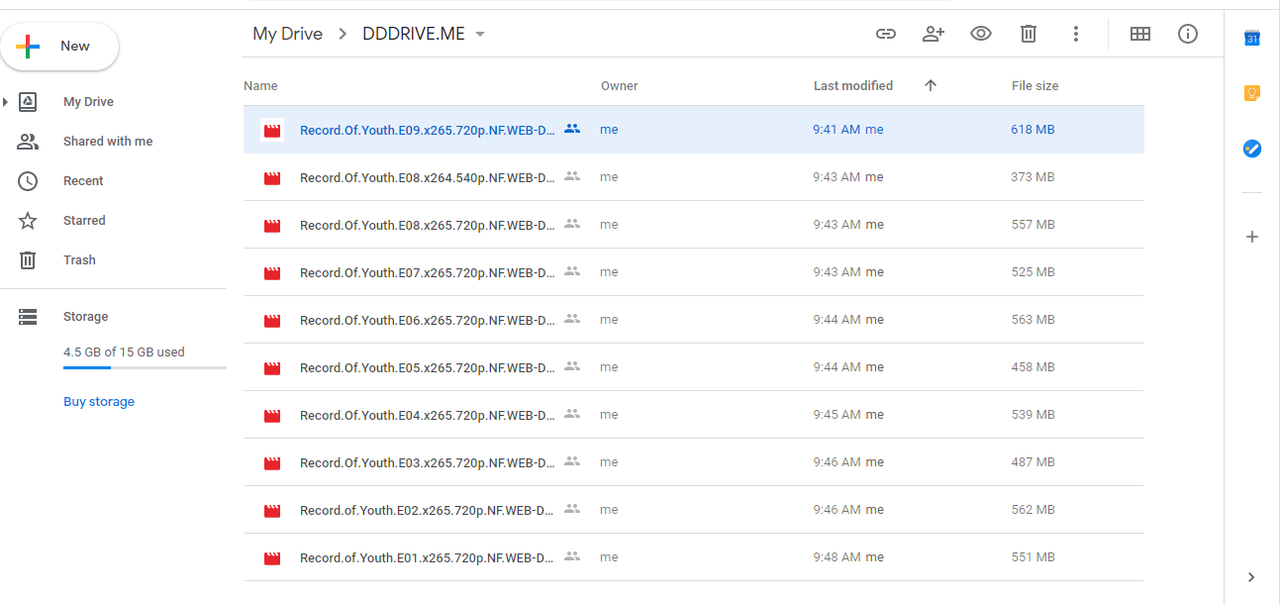Click the video icon of E03 file
Viewport: 1280px width, 605px height.
click(271, 463)
